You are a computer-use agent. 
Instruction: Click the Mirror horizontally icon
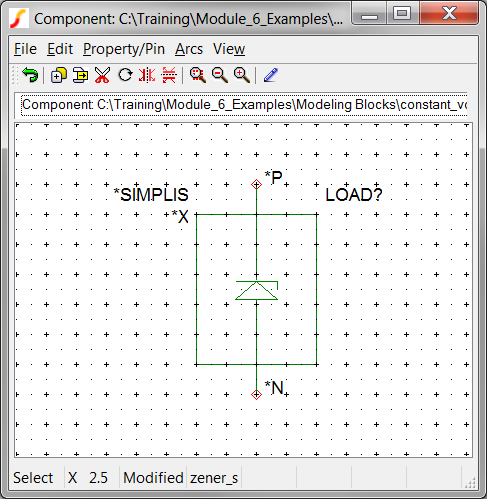pyautogui.click(x=147, y=75)
